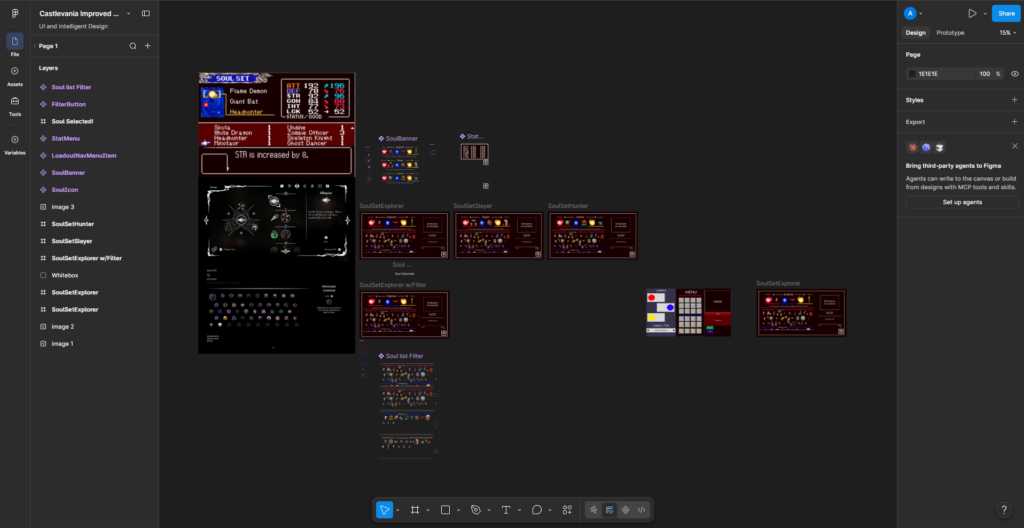Image resolution: width=1024 pixels, height=528 pixels.
Task: Click the Set up agents button
Action: pyautogui.click(x=962, y=202)
